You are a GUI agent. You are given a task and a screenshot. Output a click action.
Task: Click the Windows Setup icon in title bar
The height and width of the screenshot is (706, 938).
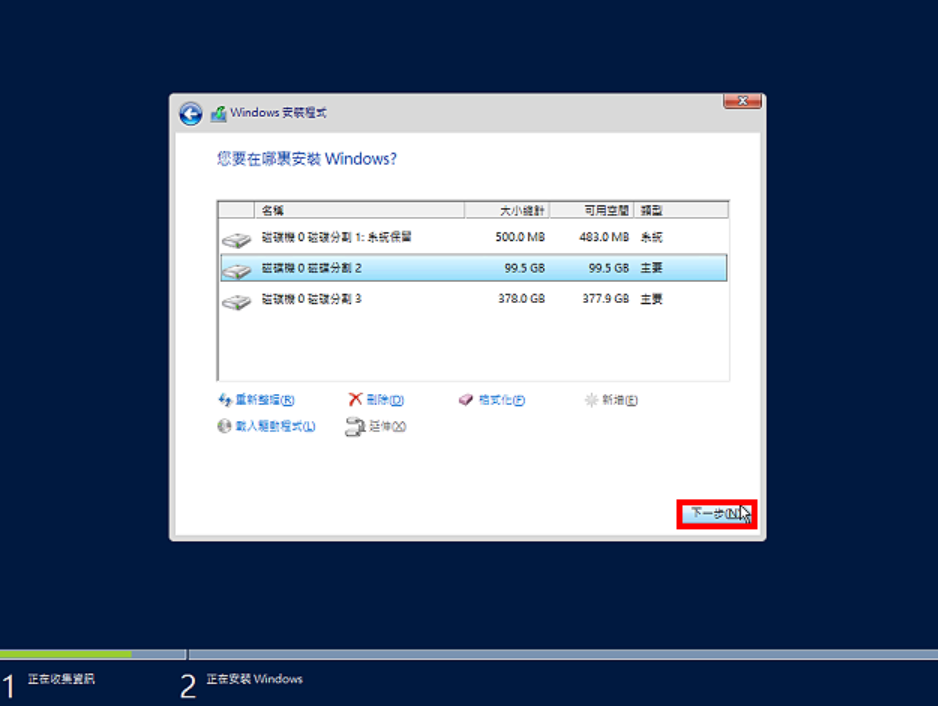218,114
